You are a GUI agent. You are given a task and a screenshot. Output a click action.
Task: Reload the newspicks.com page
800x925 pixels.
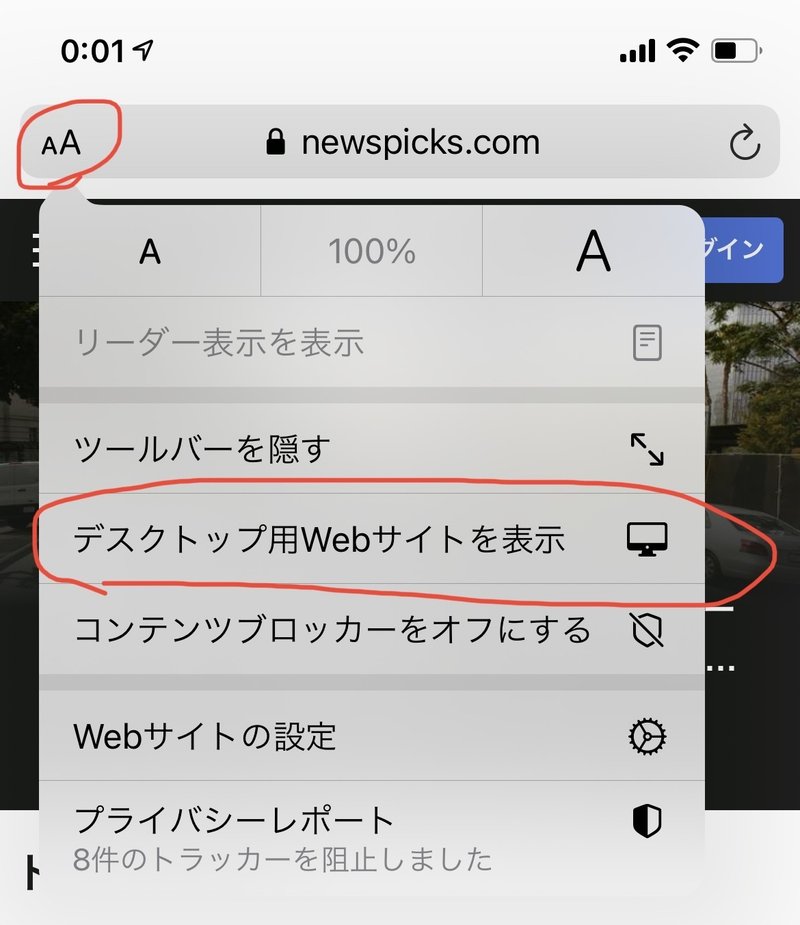click(745, 142)
